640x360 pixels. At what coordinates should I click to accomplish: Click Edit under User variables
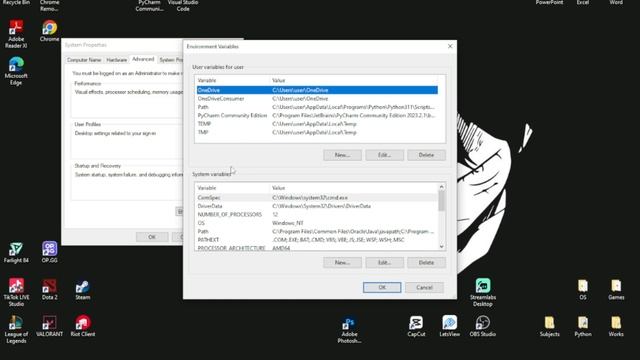(384, 155)
